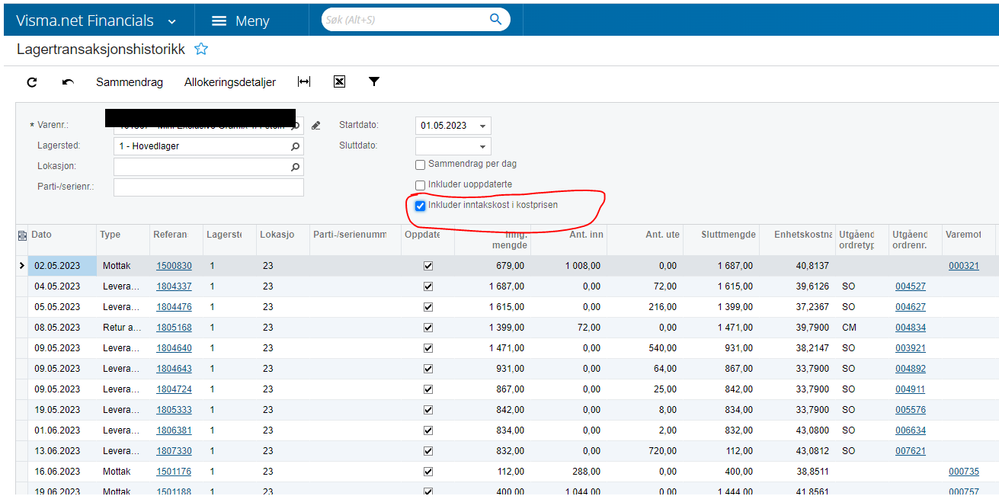Image resolution: width=999 pixels, height=499 pixels.
Task: Open the Lagersted lookup magnifier
Action: tap(295, 147)
